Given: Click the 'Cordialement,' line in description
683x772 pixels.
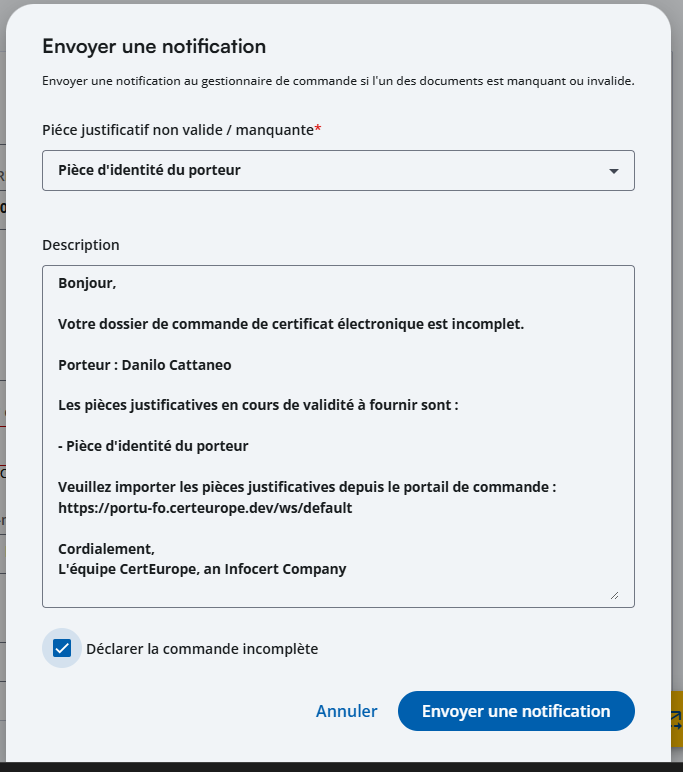Looking at the screenshot, I should 106,549.
